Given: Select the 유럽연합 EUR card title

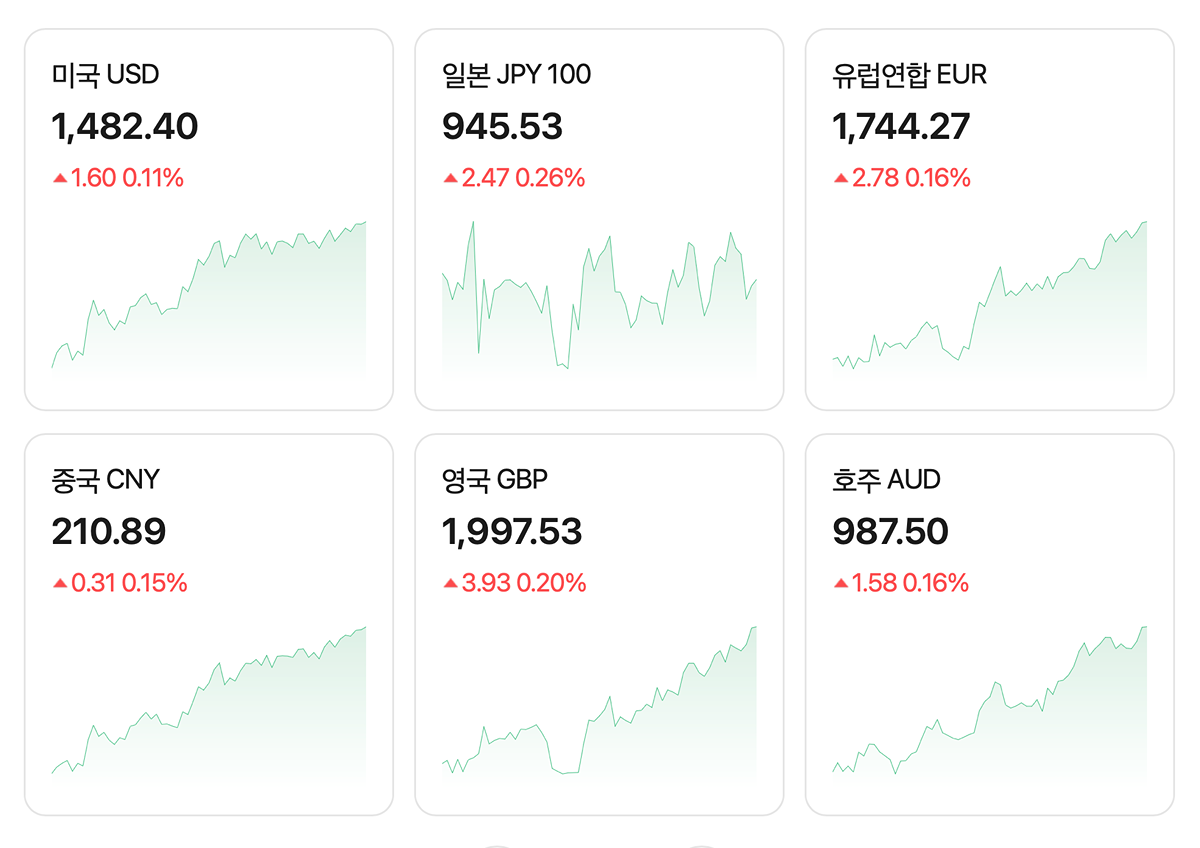Looking at the screenshot, I should point(909,74).
